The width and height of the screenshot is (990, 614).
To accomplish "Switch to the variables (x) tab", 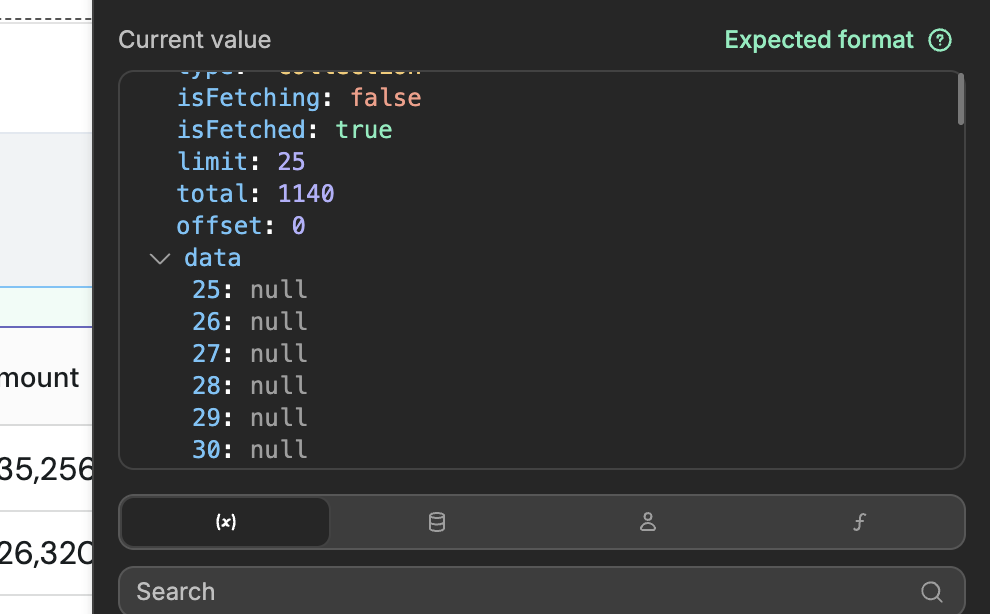I will [x=226, y=522].
